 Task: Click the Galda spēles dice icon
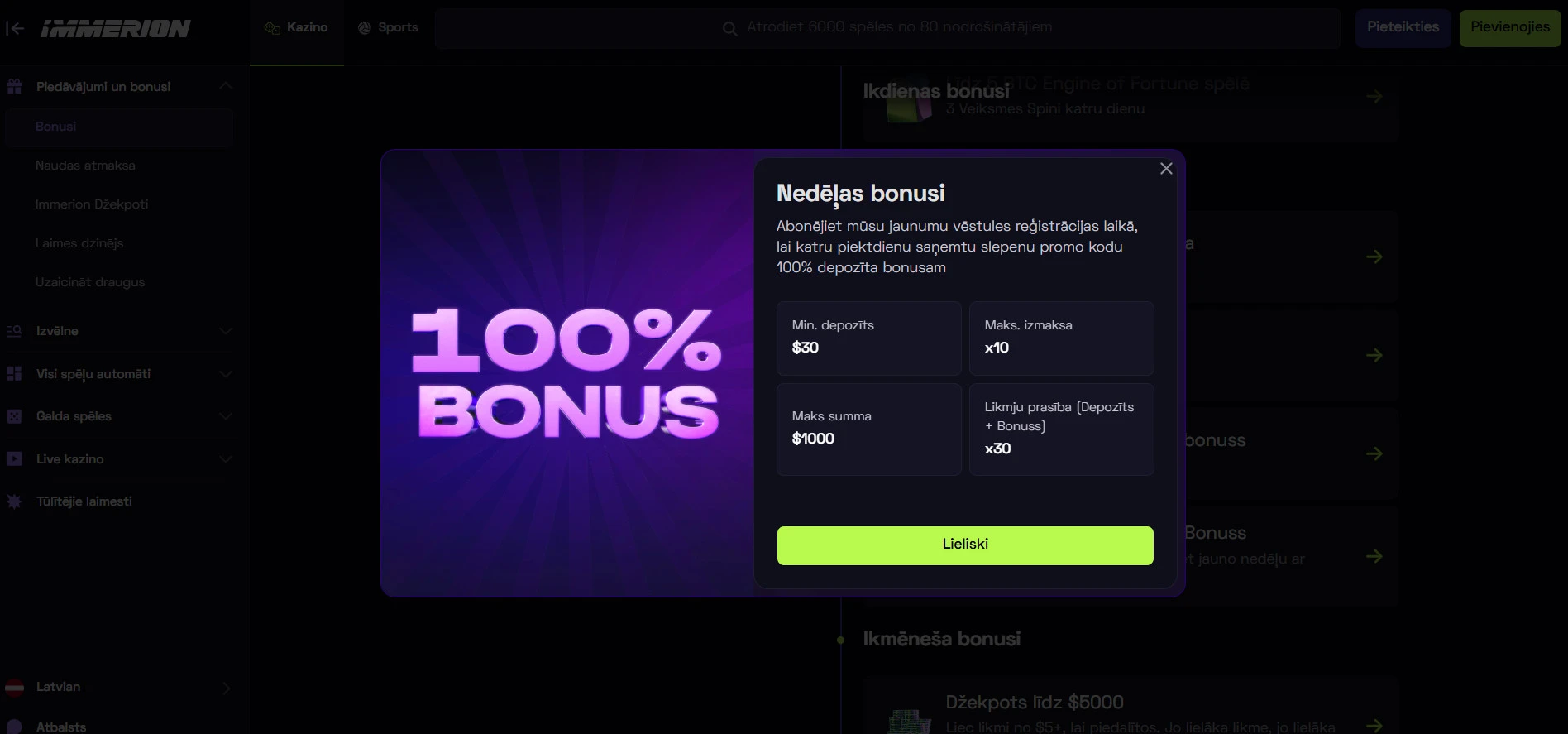14,416
